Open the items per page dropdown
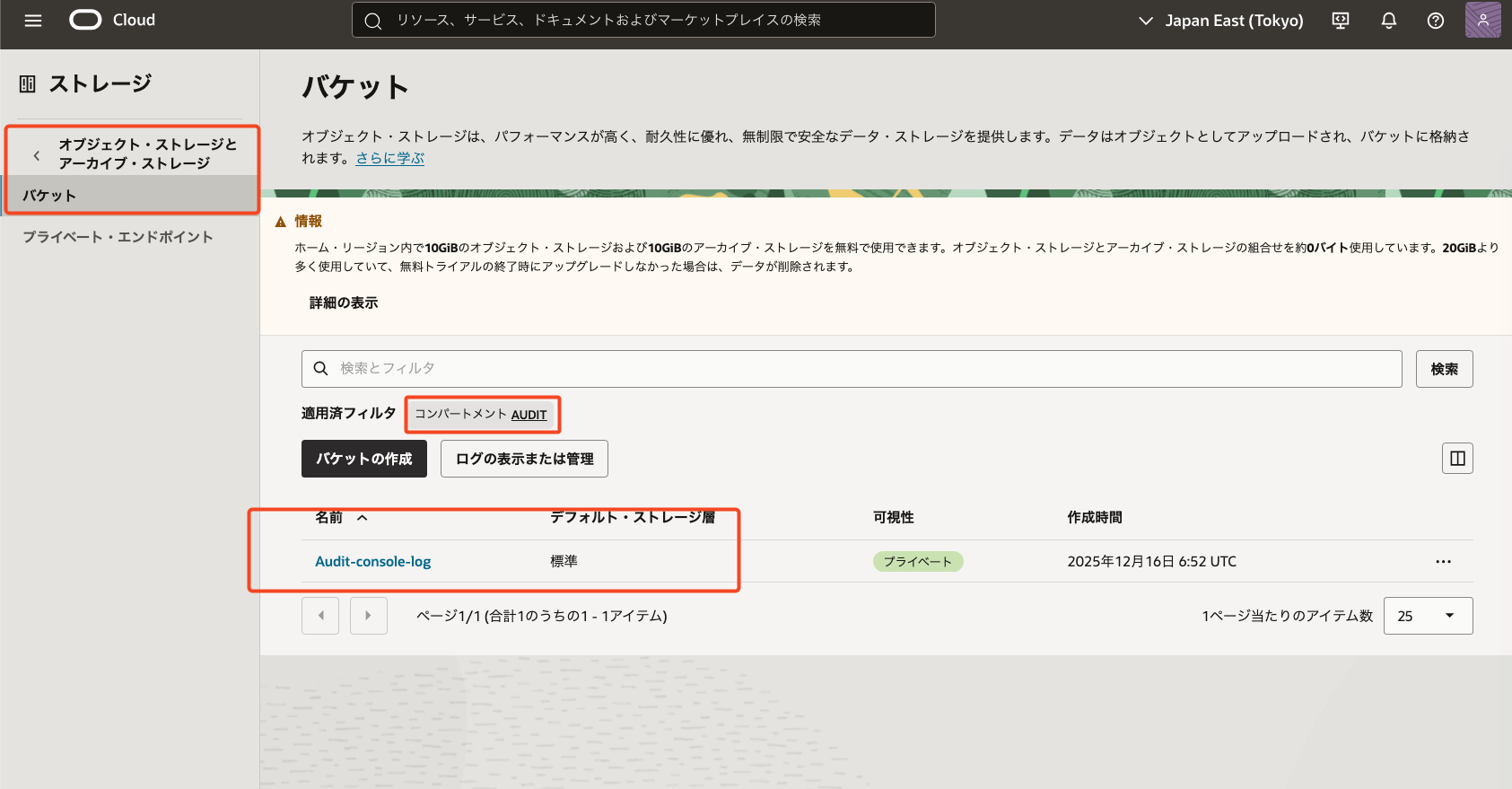The height and width of the screenshot is (789, 1512). (x=1428, y=616)
